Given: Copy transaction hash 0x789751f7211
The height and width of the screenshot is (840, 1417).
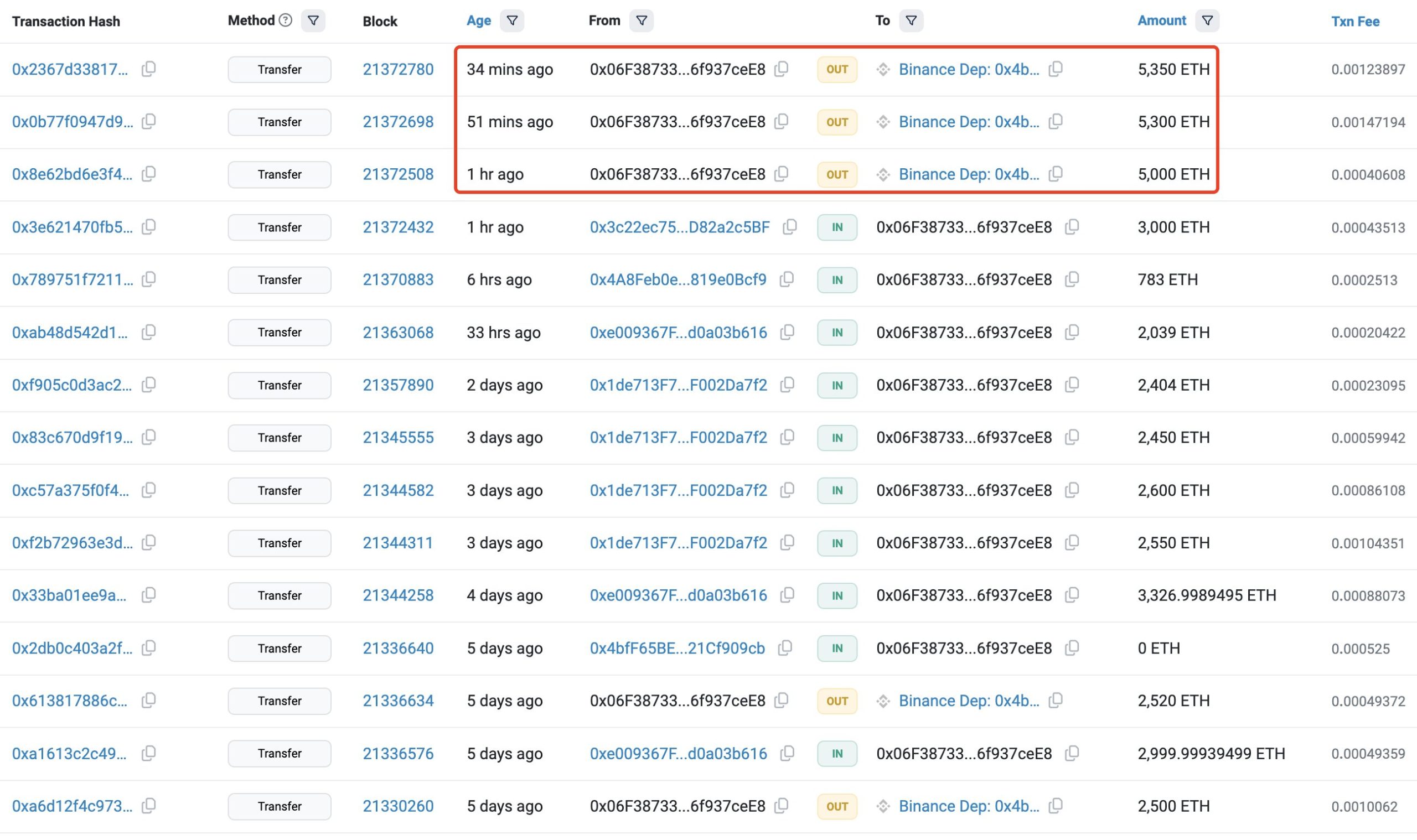Looking at the screenshot, I should click(x=149, y=279).
